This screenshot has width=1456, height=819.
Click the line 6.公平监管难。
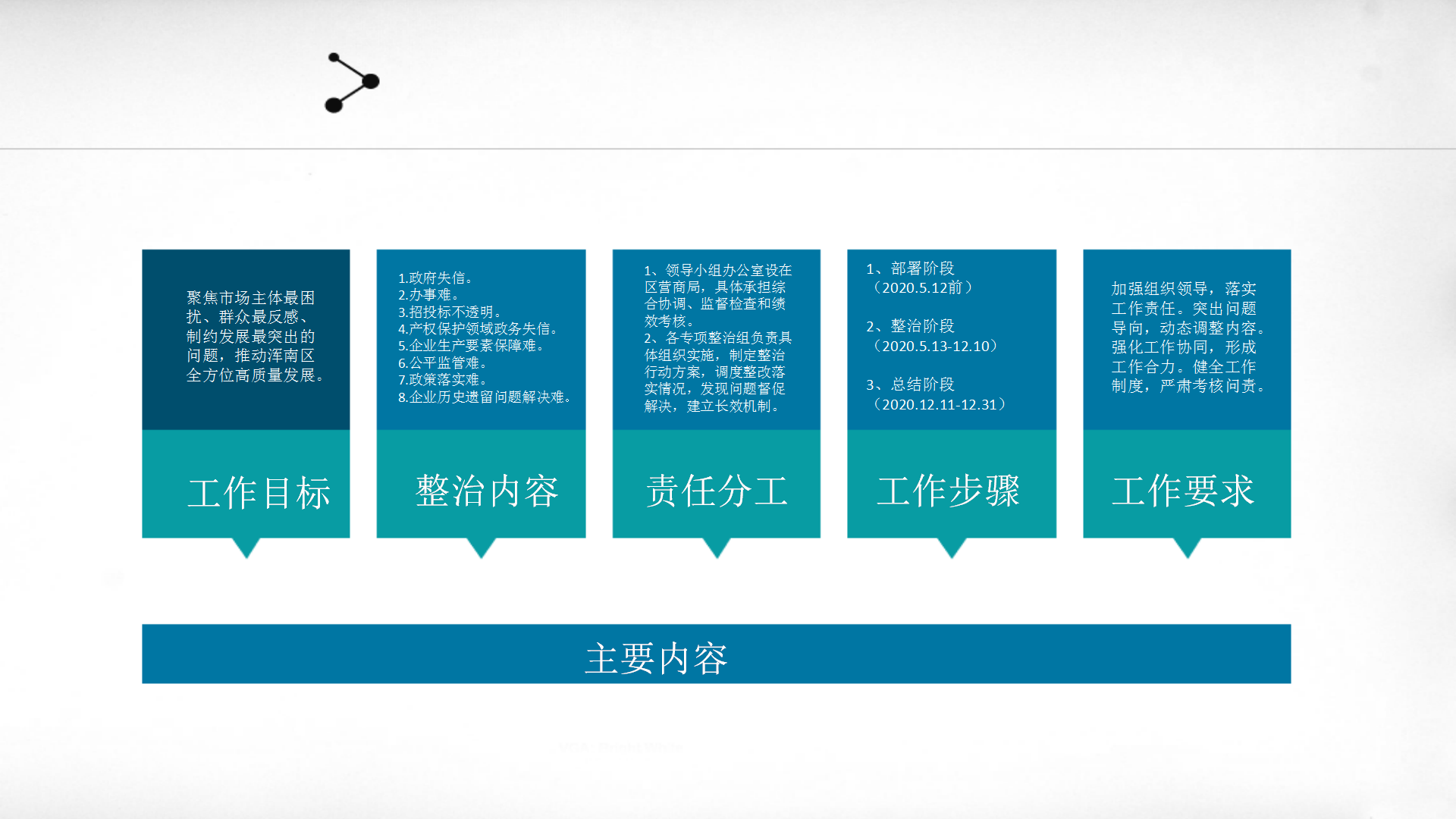[443, 363]
